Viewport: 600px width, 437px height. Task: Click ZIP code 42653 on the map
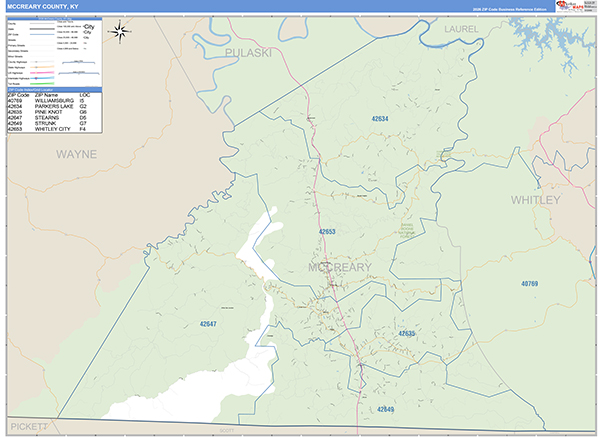pyautogui.click(x=327, y=232)
